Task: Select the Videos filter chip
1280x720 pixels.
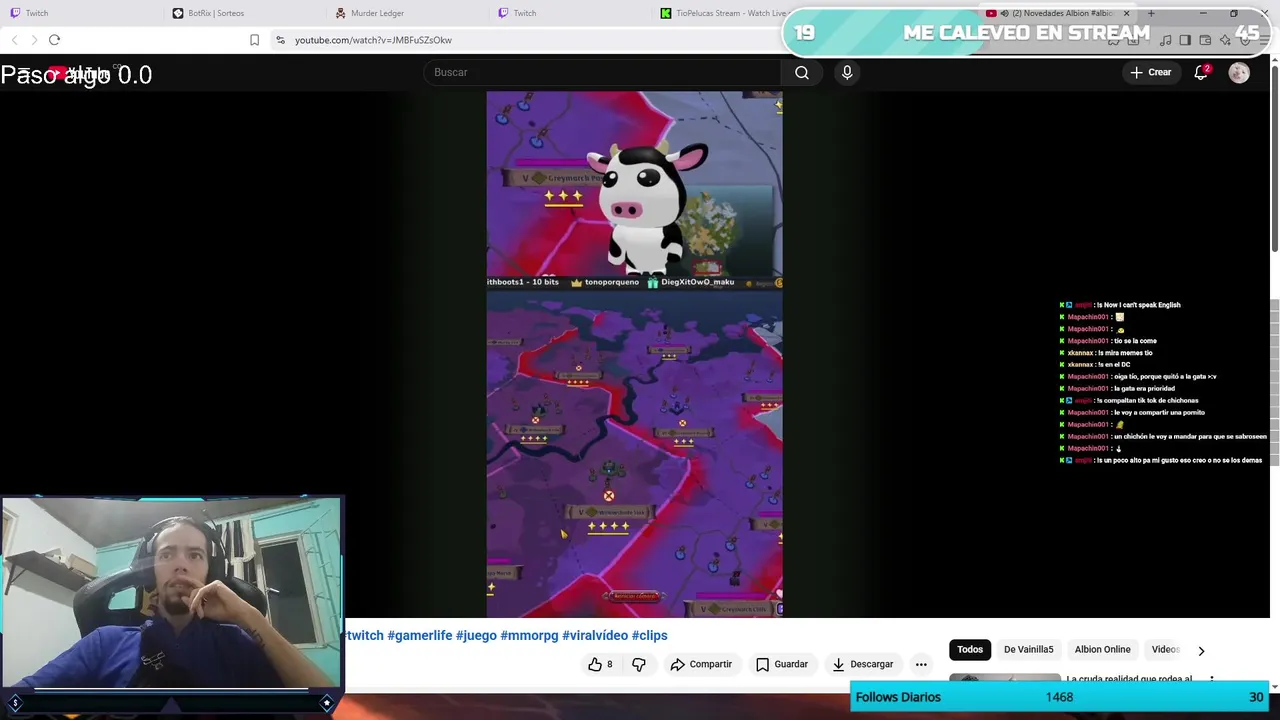Action: pyautogui.click(x=1166, y=650)
